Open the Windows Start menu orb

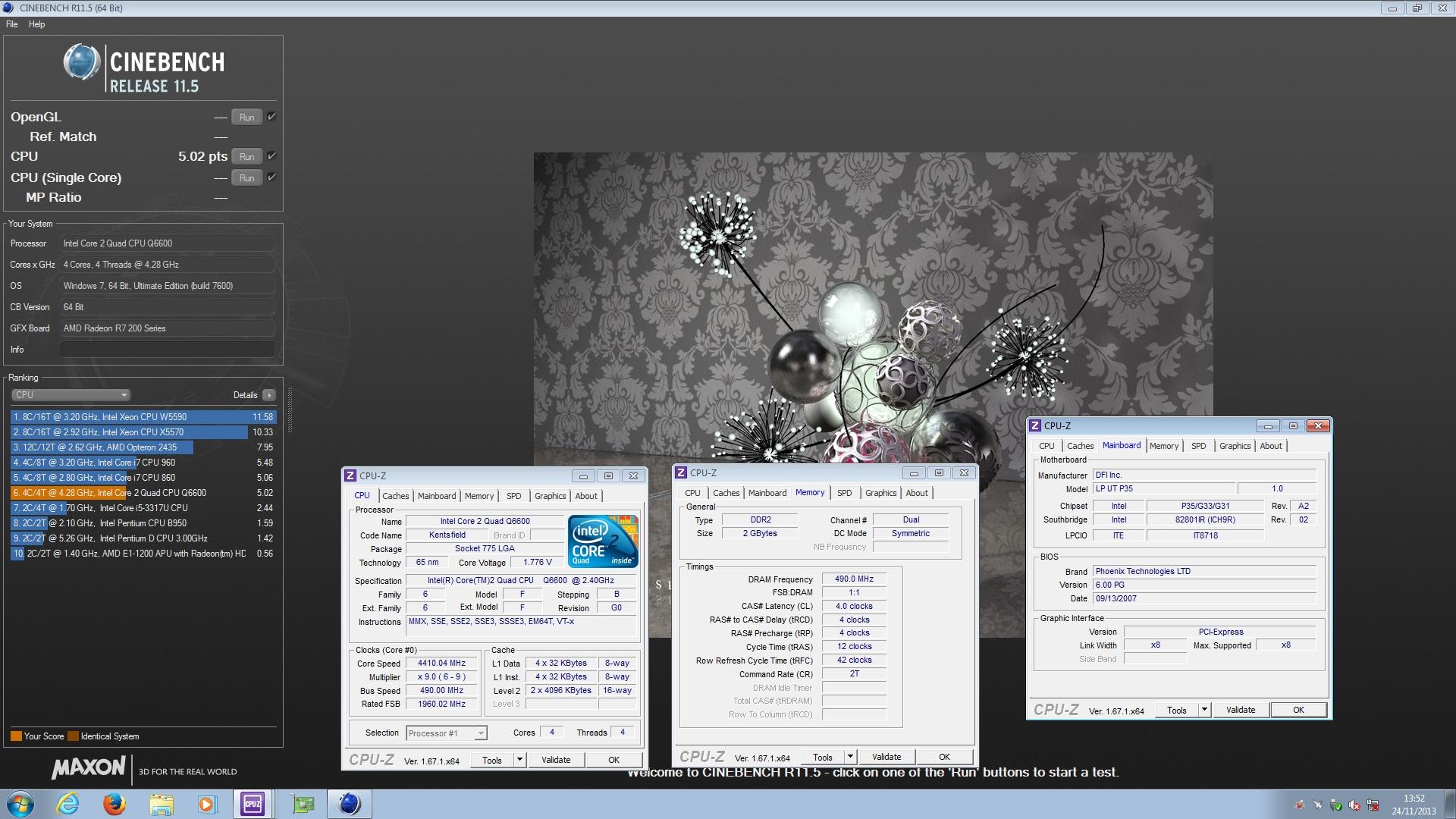pos(20,804)
